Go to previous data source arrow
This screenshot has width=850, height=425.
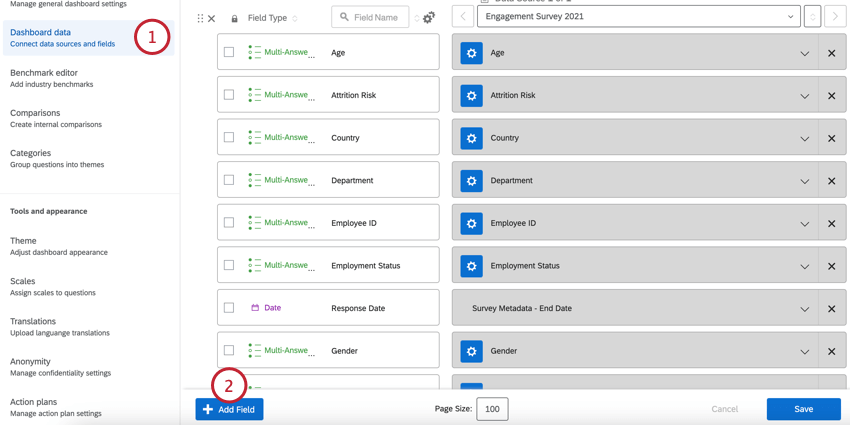[463, 17]
